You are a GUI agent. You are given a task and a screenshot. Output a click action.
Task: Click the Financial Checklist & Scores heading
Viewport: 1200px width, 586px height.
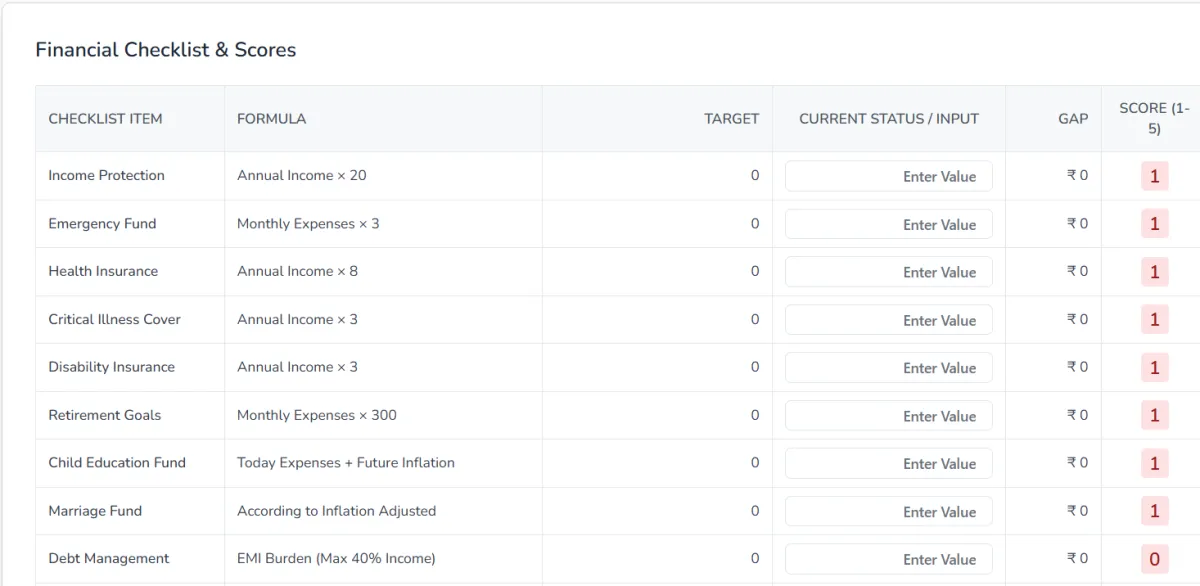click(x=166, y=50)
